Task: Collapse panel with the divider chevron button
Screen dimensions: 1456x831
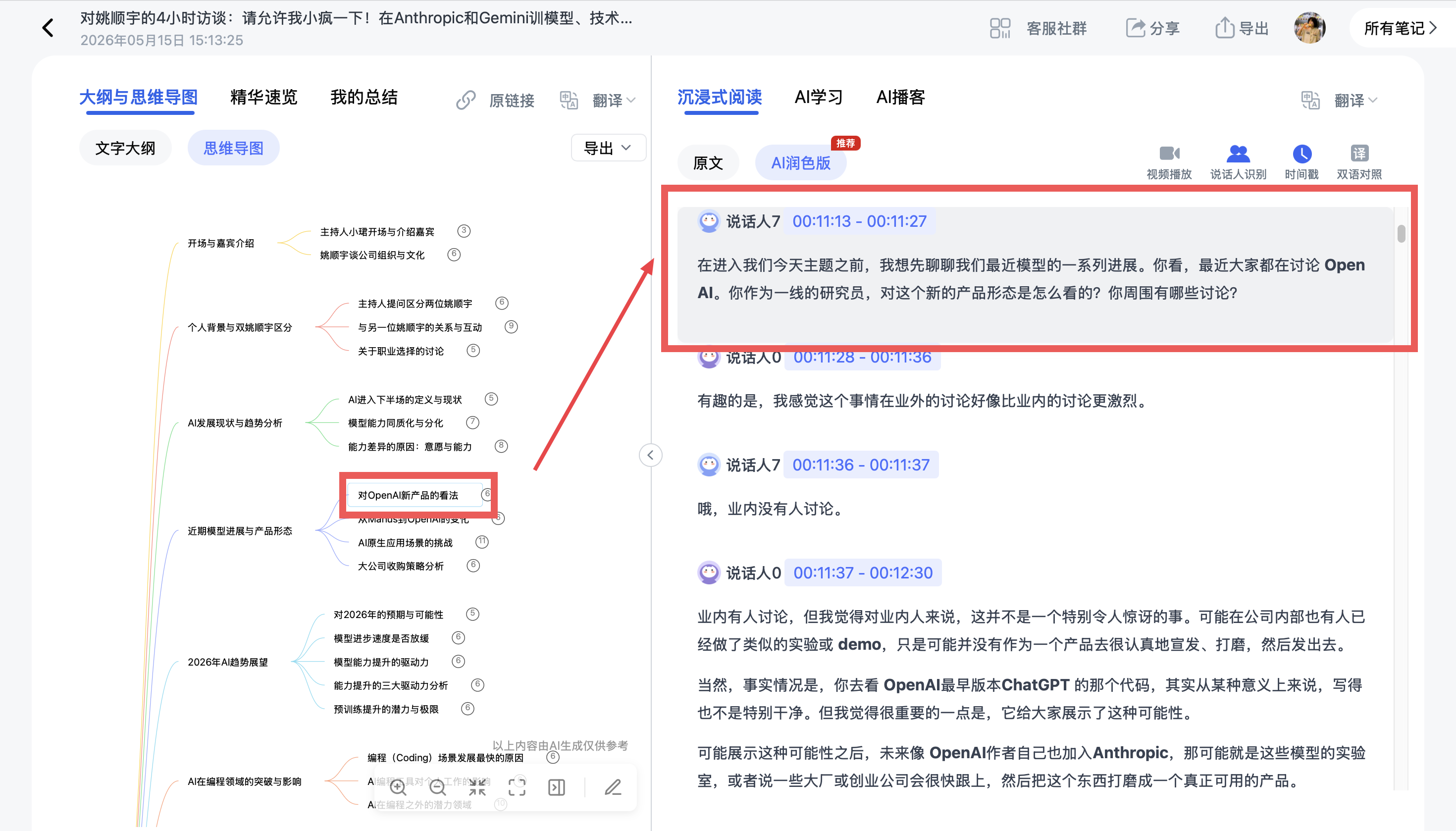Action: coord(650,455)
